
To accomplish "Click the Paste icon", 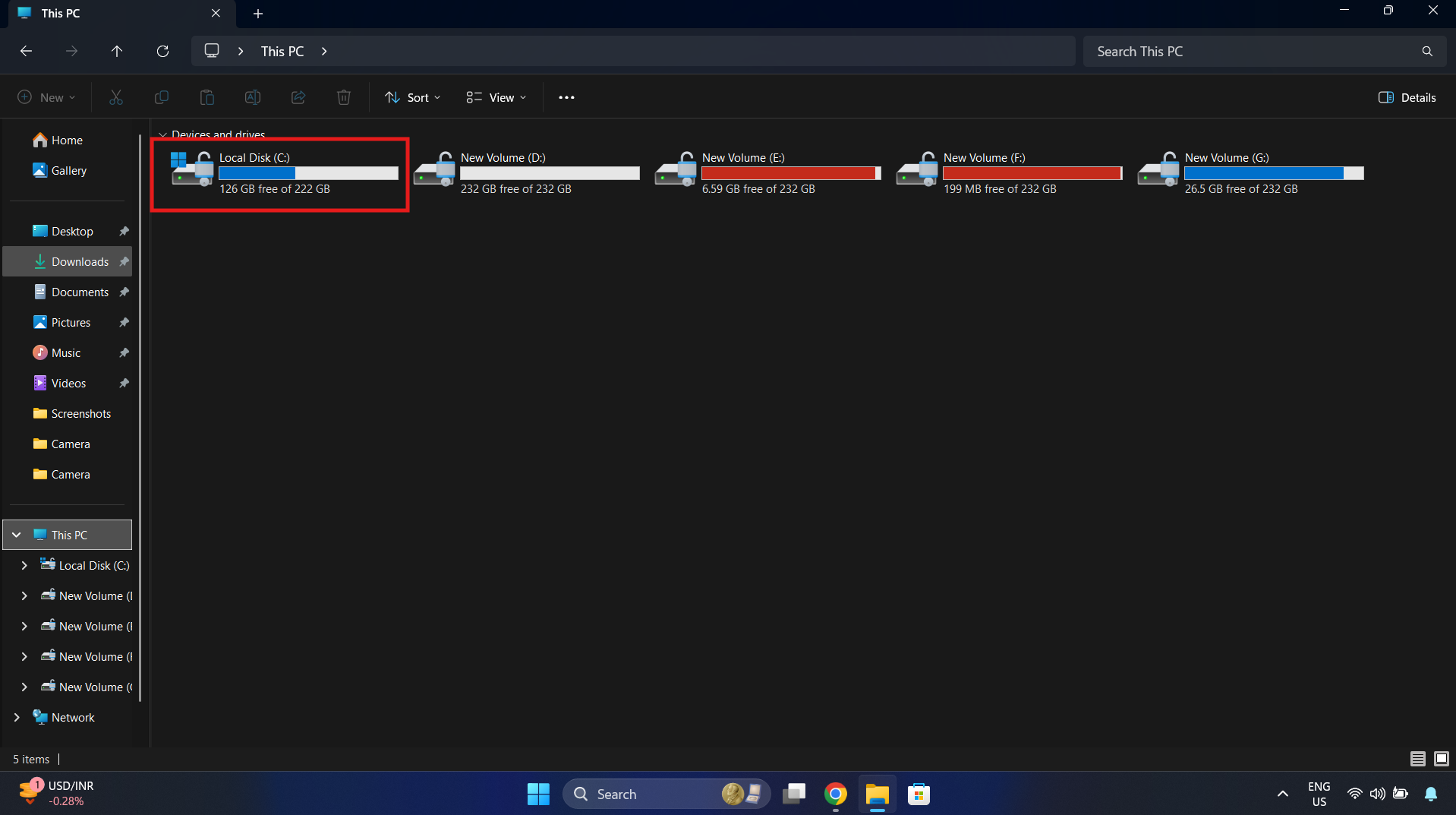I will point(206,97).
